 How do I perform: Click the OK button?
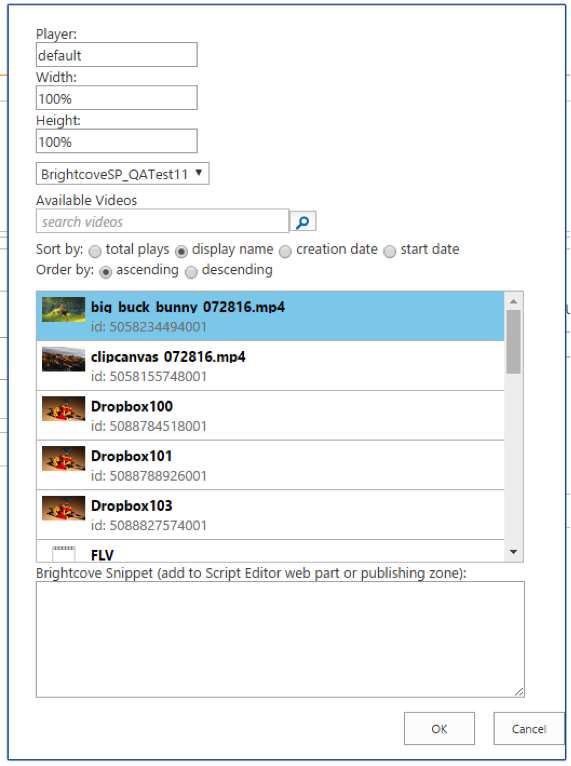coord(439,729)
